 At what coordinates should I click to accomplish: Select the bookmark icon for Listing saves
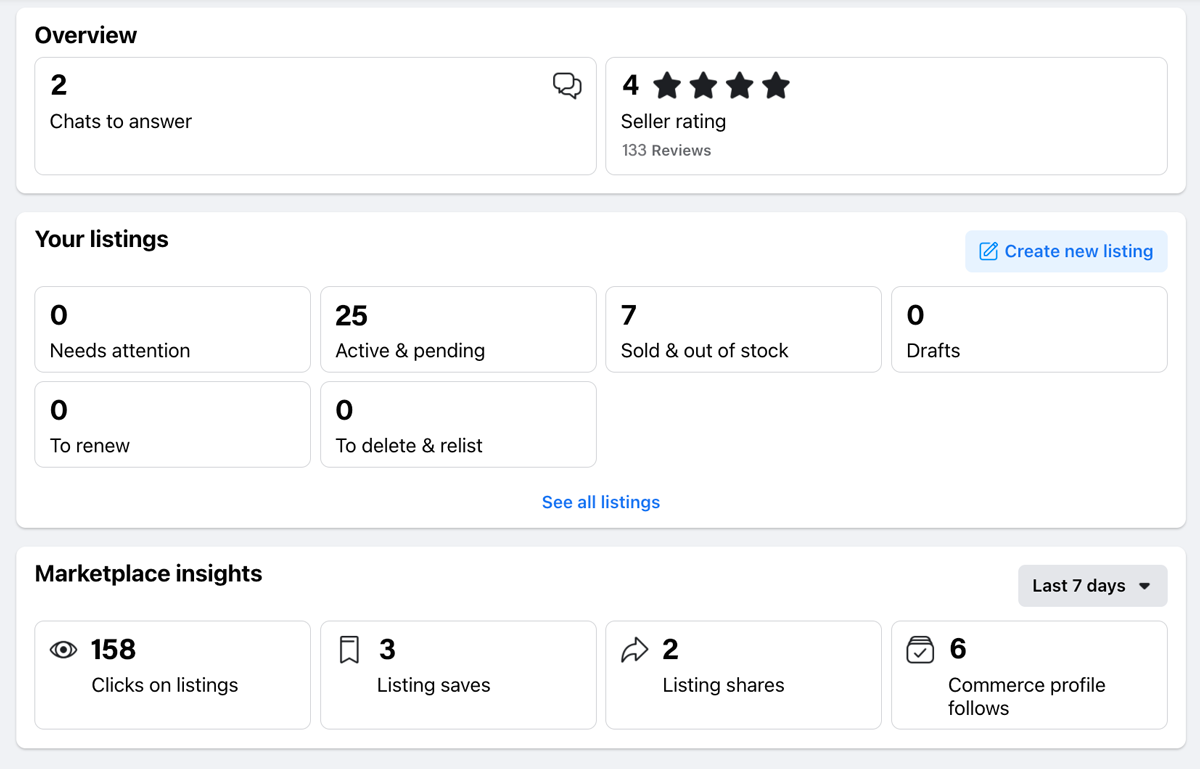pyautogui.click(x=349, y=649)
